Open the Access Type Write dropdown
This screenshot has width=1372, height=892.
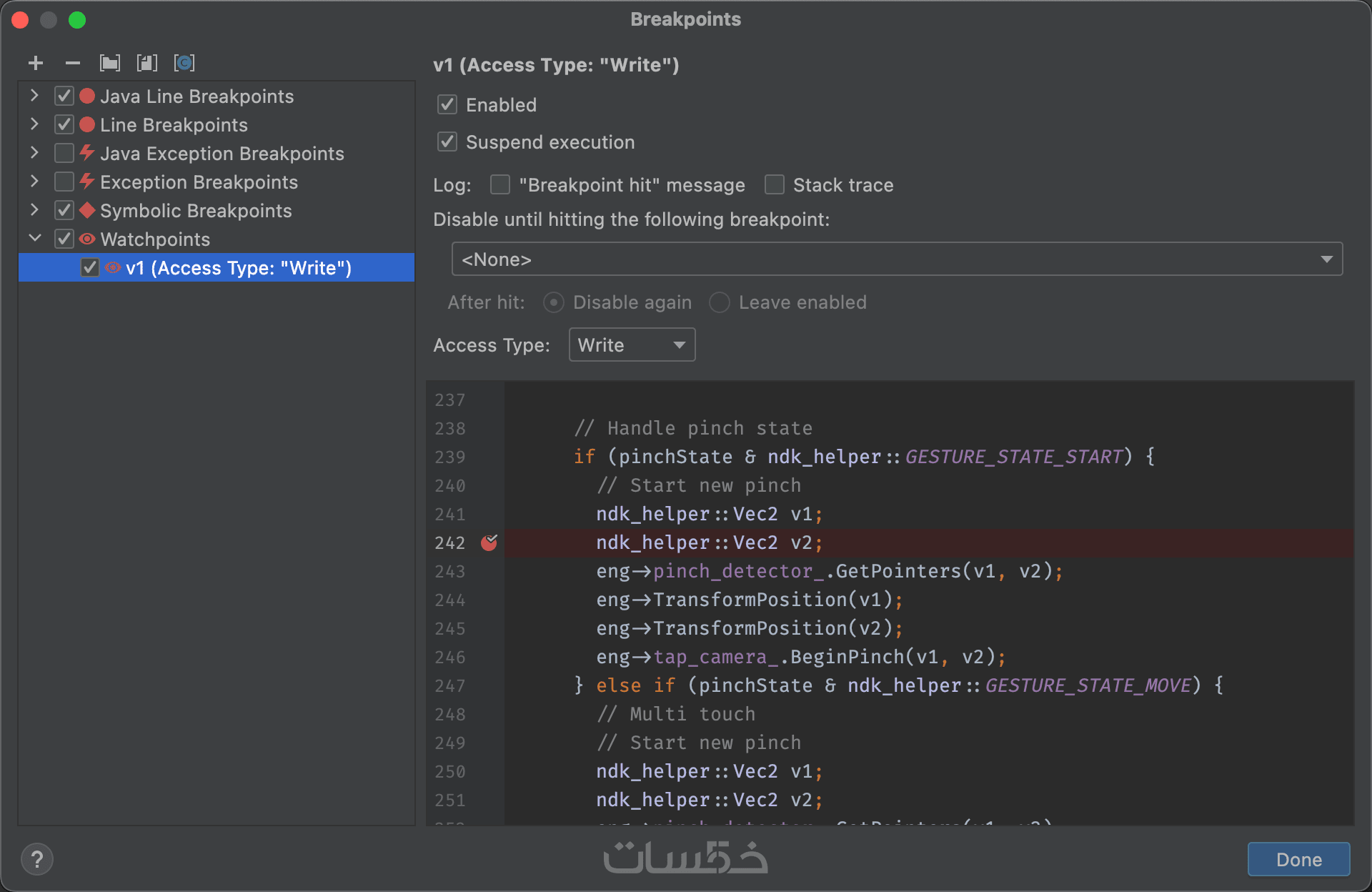632,345
